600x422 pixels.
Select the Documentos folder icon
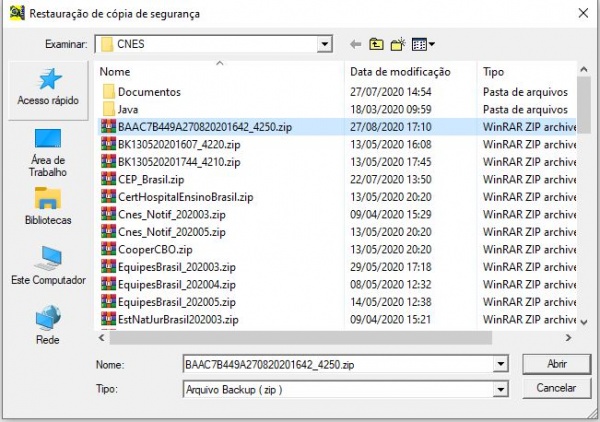[x=109, y=92]
